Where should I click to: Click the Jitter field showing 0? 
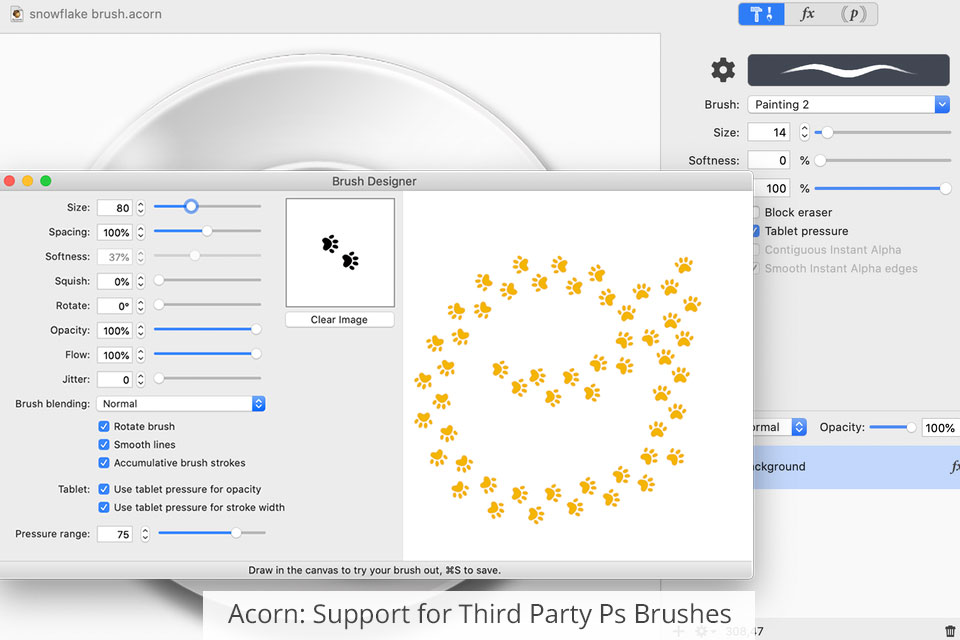pyautogui.click(x=115, y=379)
